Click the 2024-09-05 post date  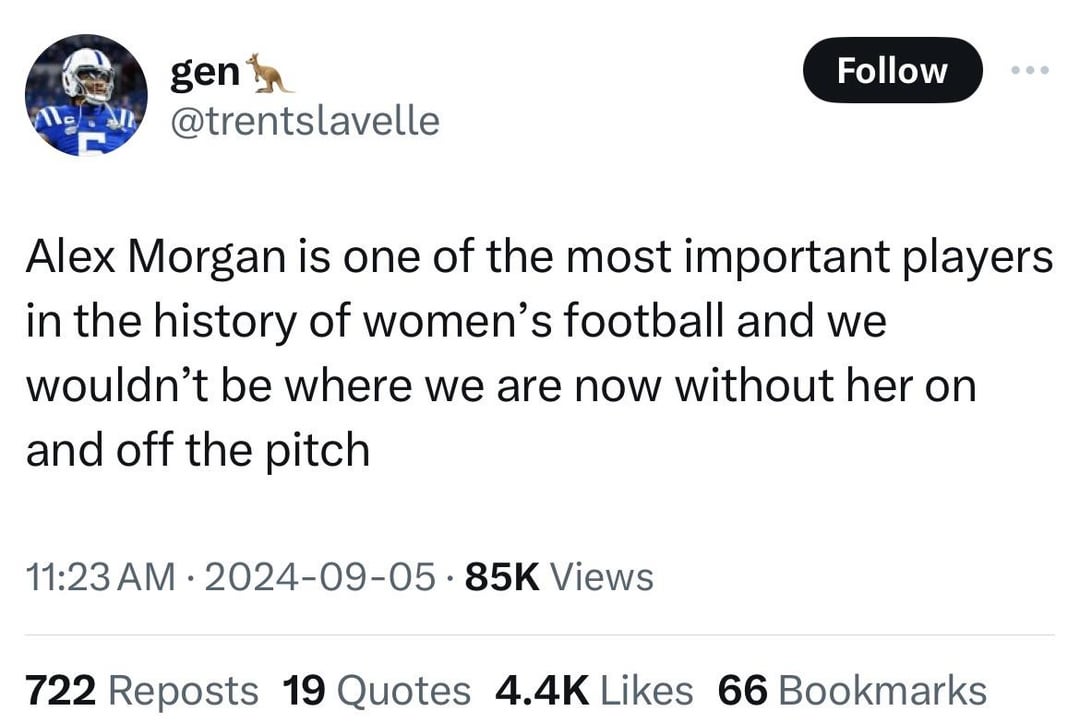pyautogui.click(x=320, y=576)
